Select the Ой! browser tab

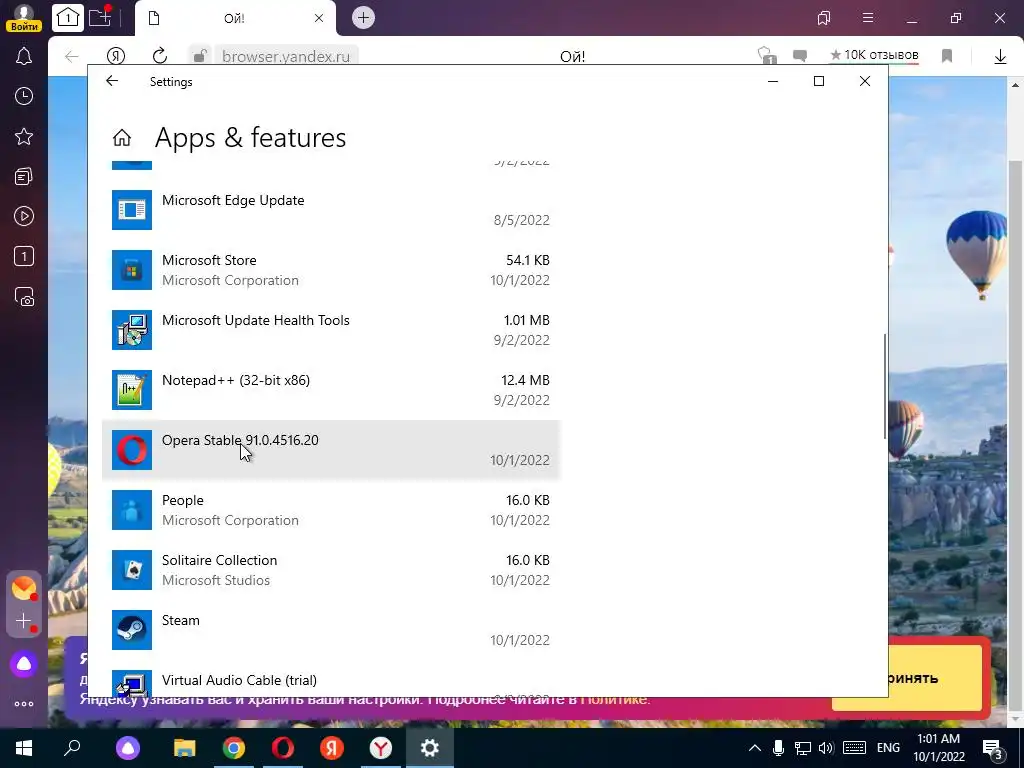(235, 18)
